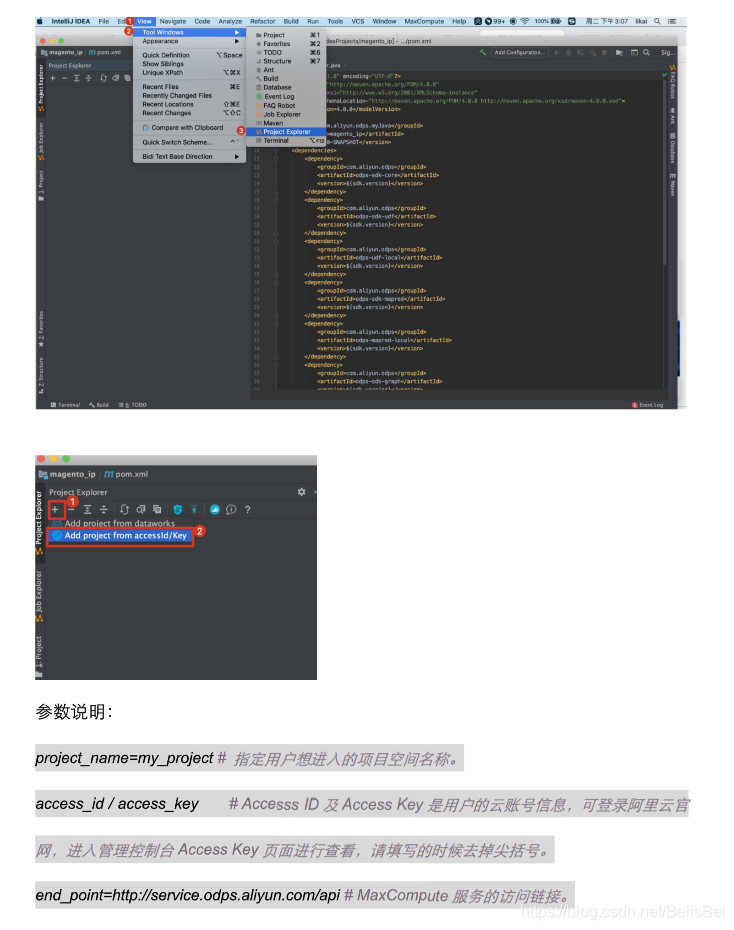This screenshot has width=734, height=930.
Task: Choose Recent Files in View menu
Action: [x=189, y=87]
